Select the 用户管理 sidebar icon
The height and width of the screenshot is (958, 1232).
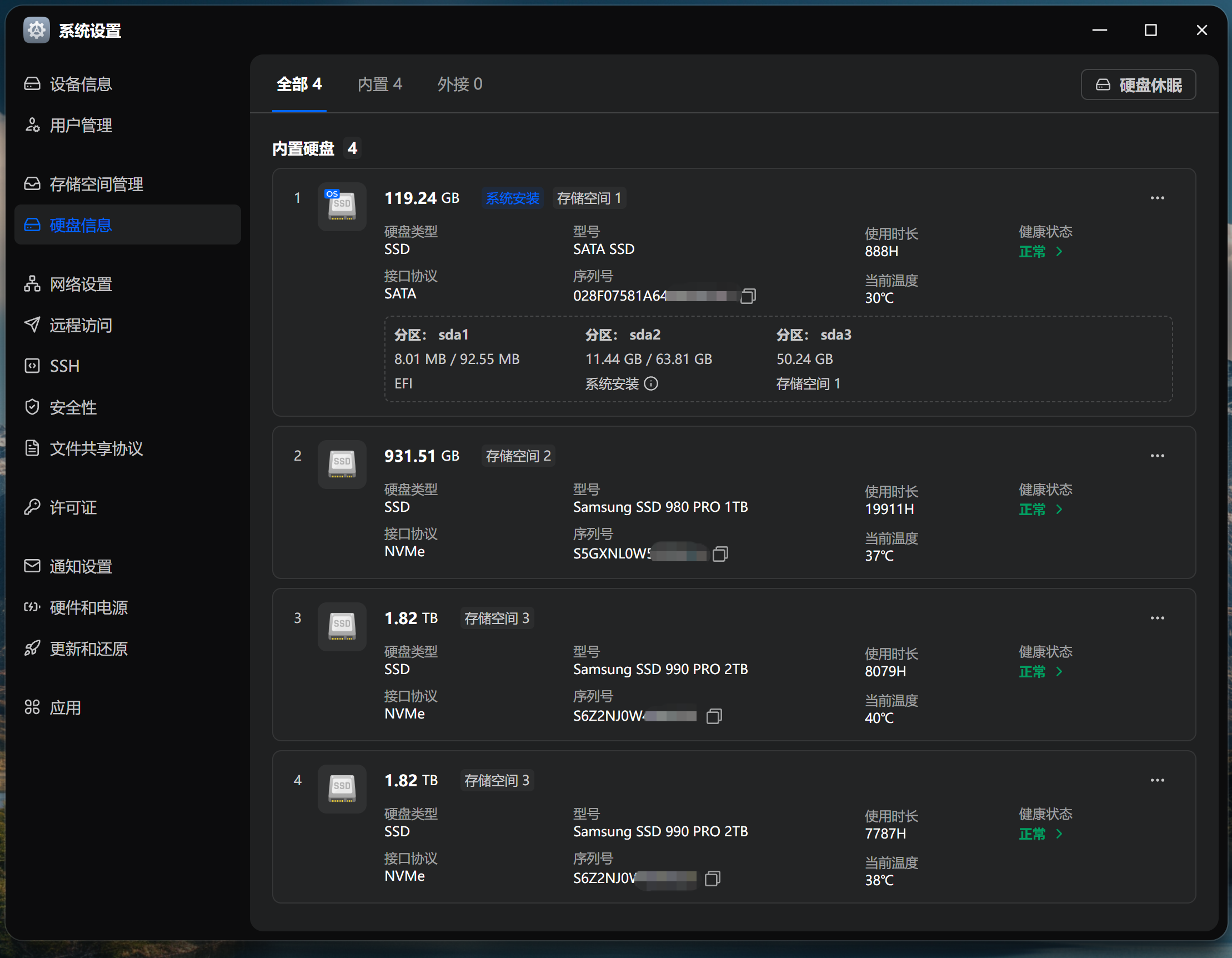[x=32, y=125]
